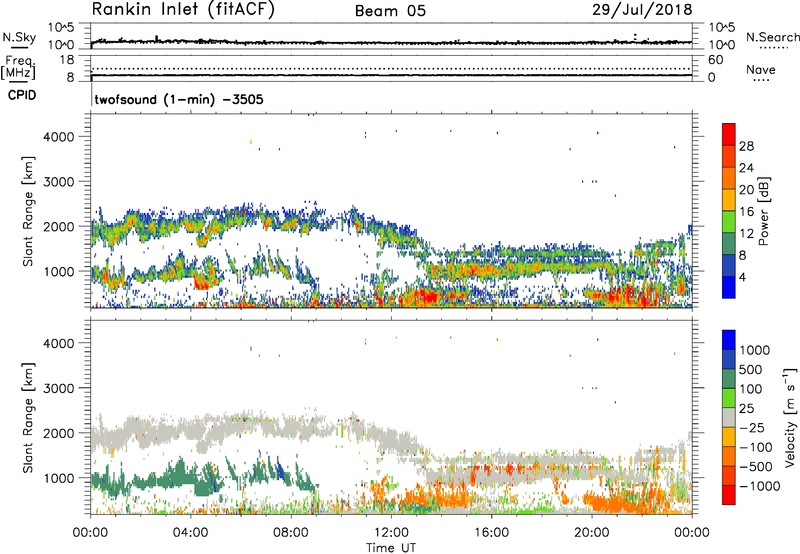The height and width of the screenshot is (554, 800).
Task: Click the "3000" range tick of the power panel
Action: tap(59, 182)
